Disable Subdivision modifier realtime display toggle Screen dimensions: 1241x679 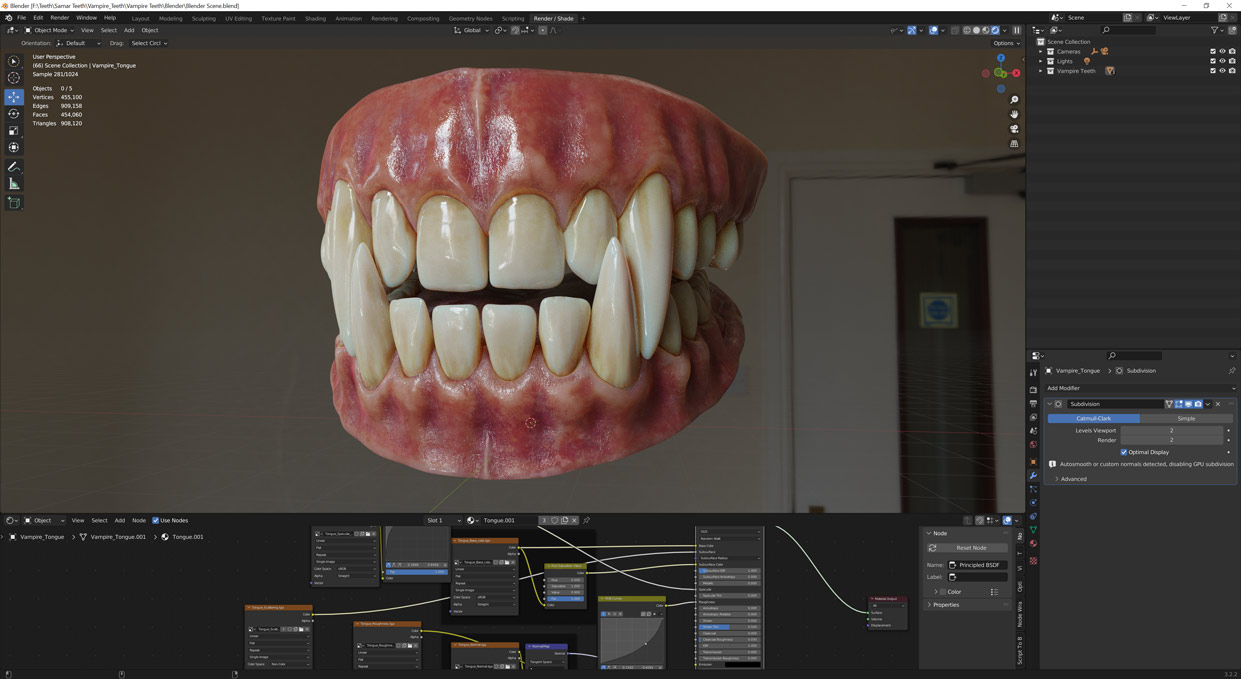[x=1188, y=404]
